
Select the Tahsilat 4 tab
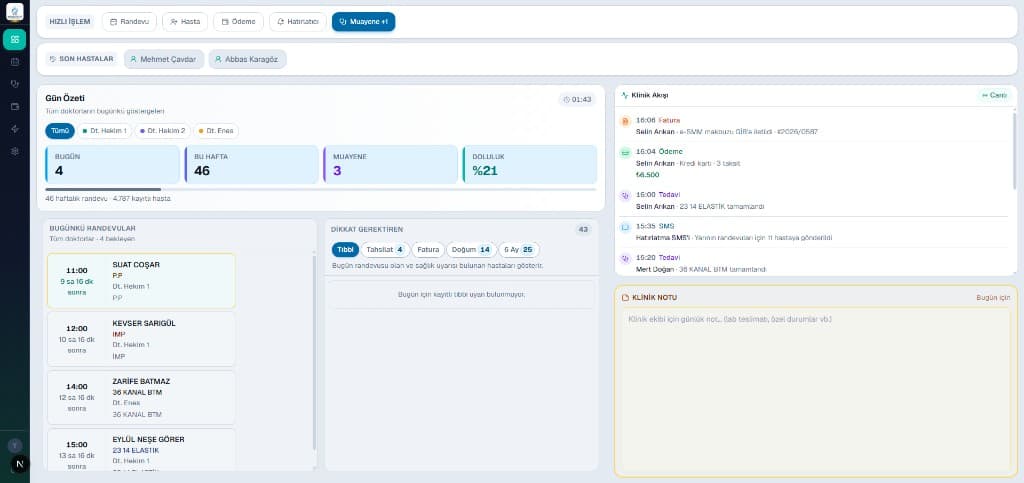point(385,249)
